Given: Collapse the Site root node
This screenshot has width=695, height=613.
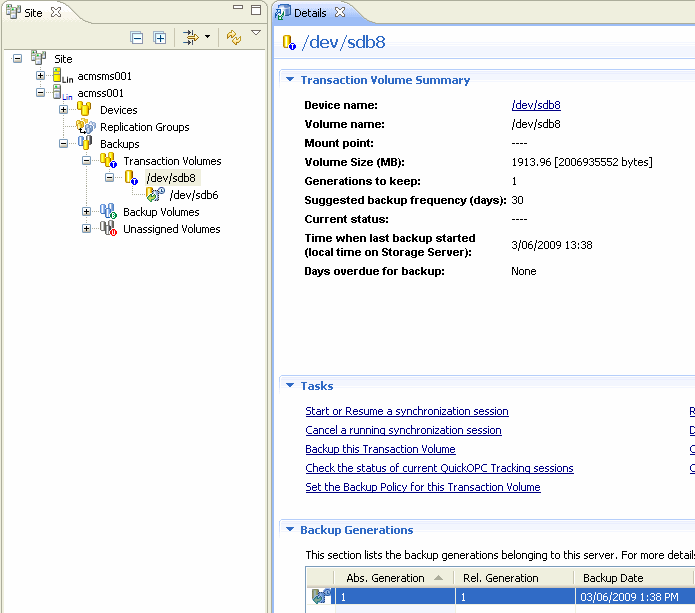Looking at the screenshot, I should pos(17,59).
